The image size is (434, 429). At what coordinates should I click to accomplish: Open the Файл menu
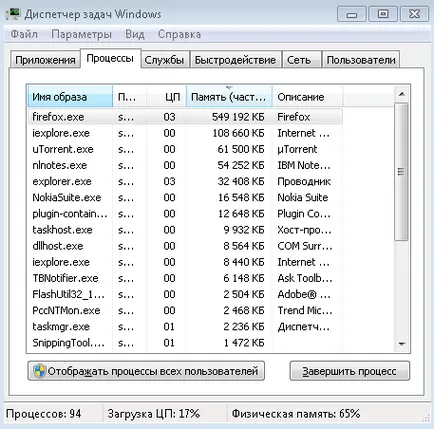pos(24,34)
